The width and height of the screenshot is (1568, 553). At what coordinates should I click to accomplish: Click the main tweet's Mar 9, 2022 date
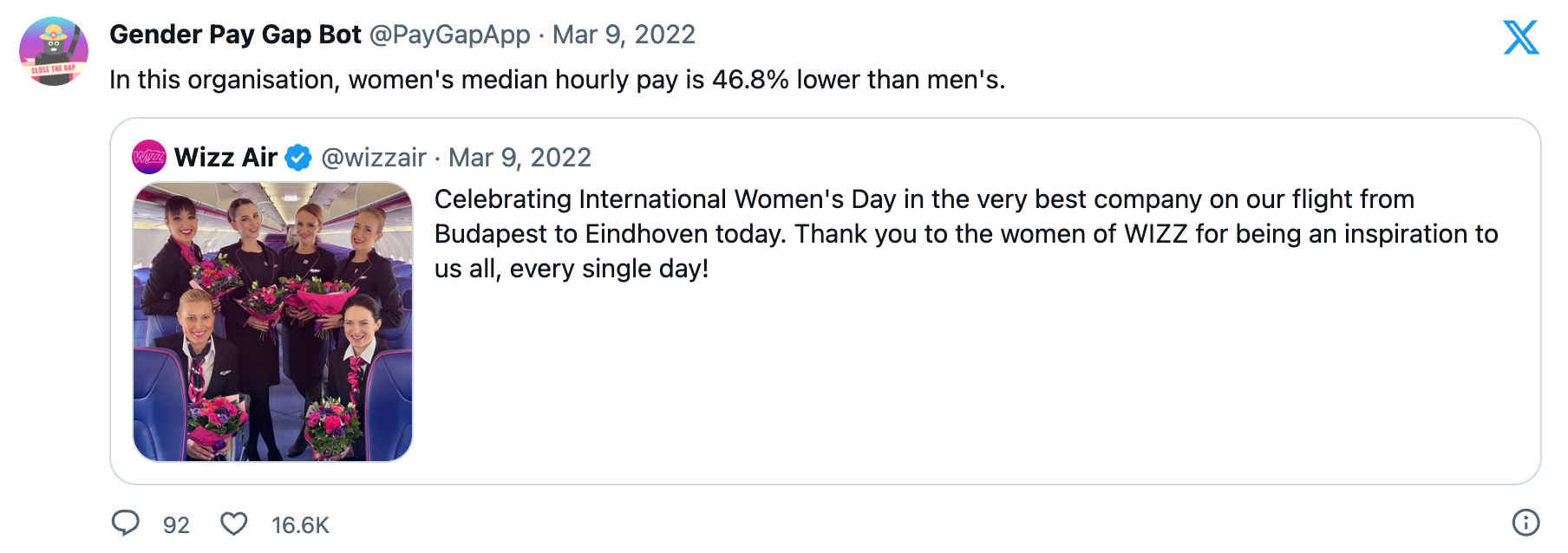pyautogui.click(x=624, y=35)
